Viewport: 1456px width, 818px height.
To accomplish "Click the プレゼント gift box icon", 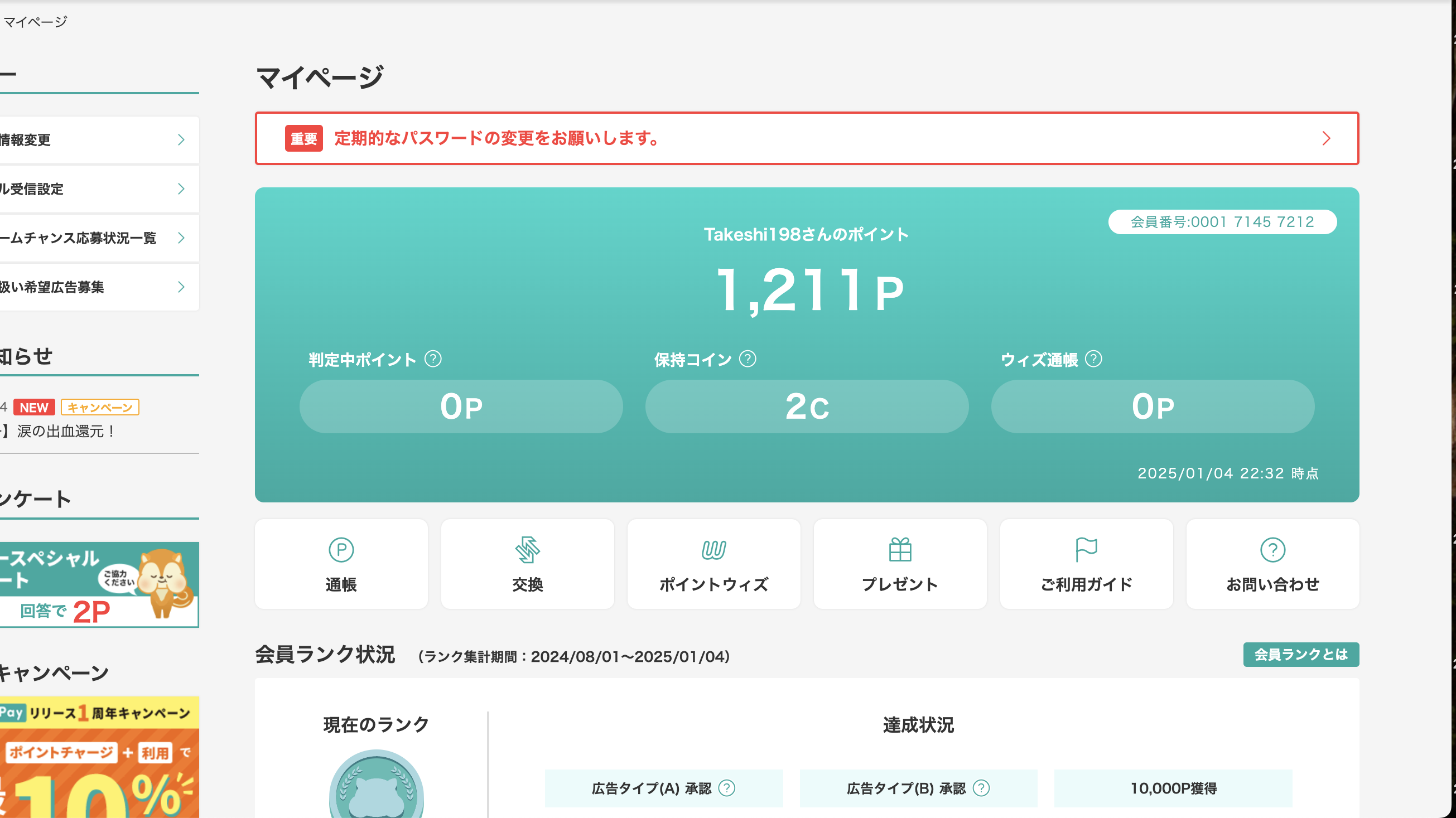I will pyautogui.click(x=900, y=550).
